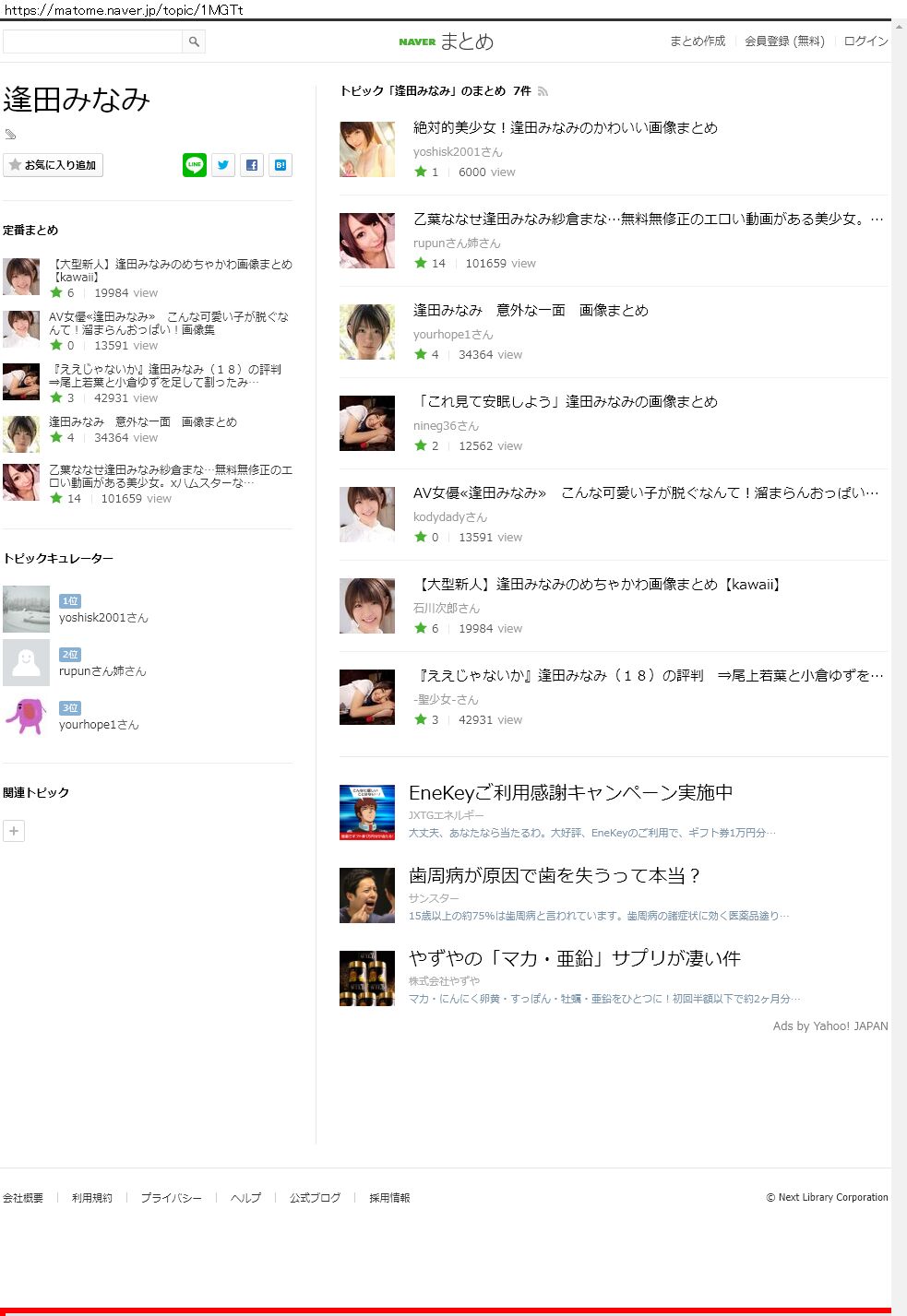Viewport: 907px width, 1316px height.
Task: Open 公式ブログ footer link
Action: click(315, 1198)
